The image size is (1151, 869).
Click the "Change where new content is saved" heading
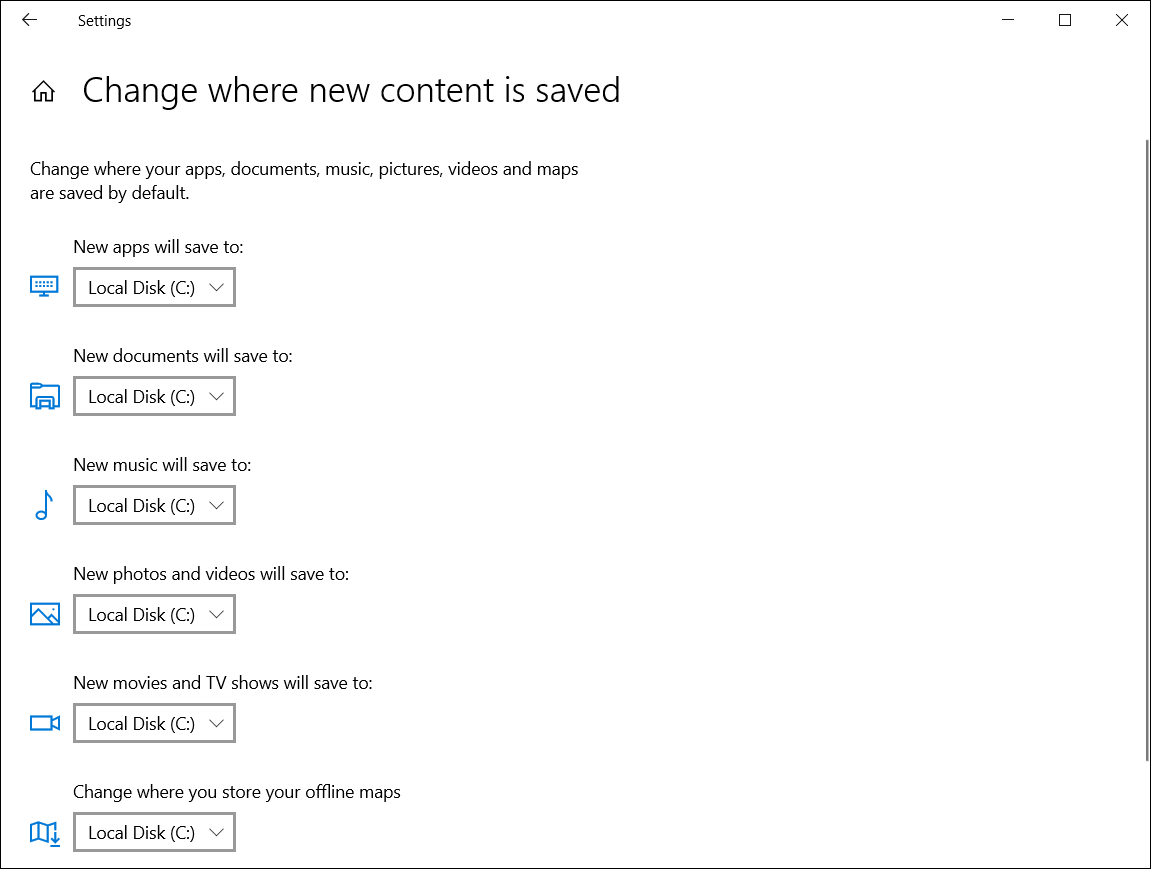coord(351,91)
